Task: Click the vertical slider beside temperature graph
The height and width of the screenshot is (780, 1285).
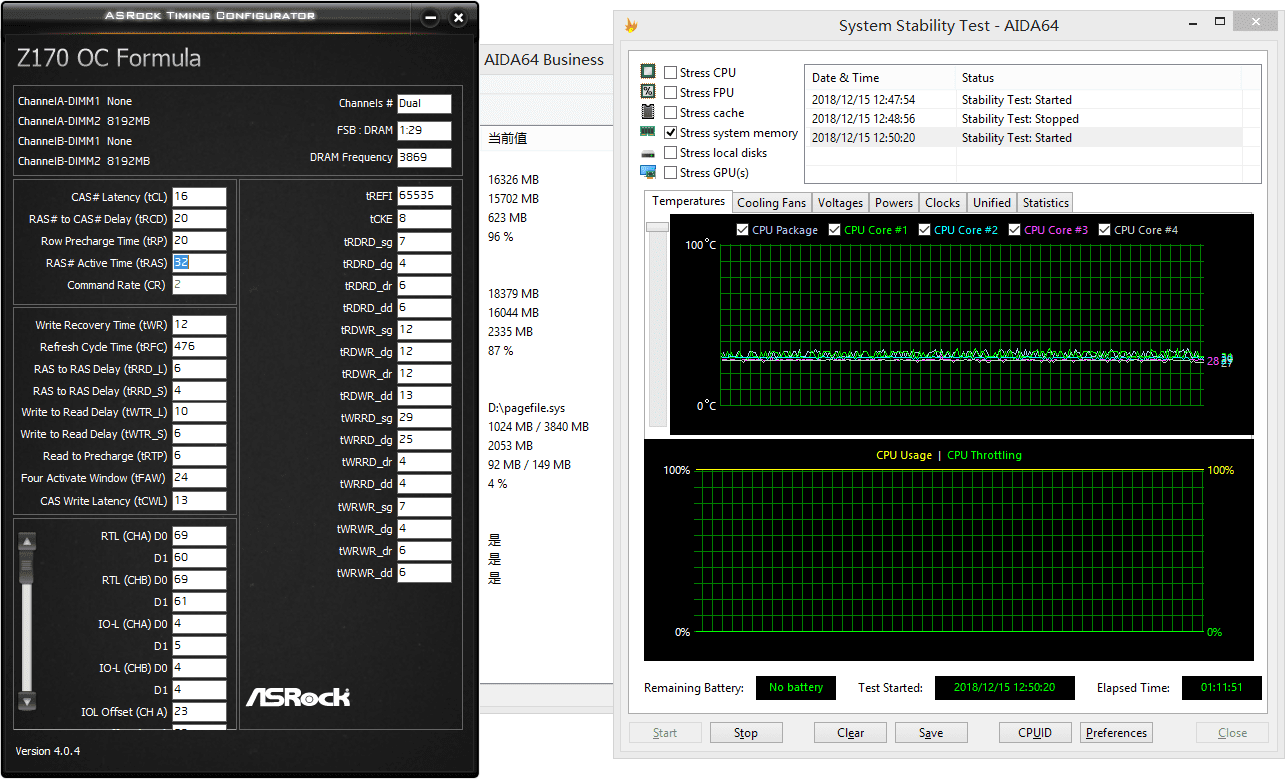Action: pyautogui.click(x=657, y=325)
